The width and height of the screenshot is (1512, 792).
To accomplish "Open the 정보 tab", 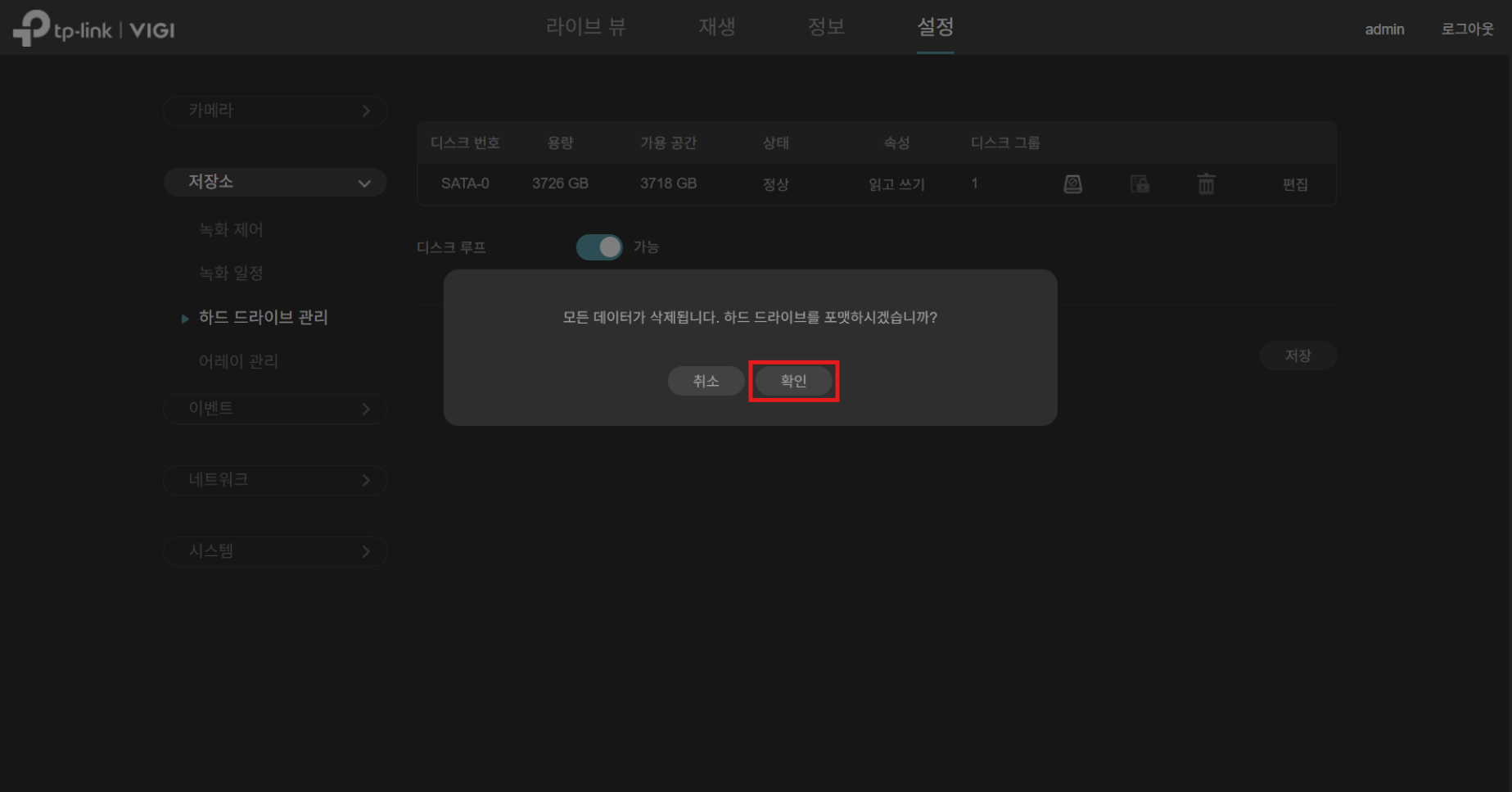I will click(826, 27).
